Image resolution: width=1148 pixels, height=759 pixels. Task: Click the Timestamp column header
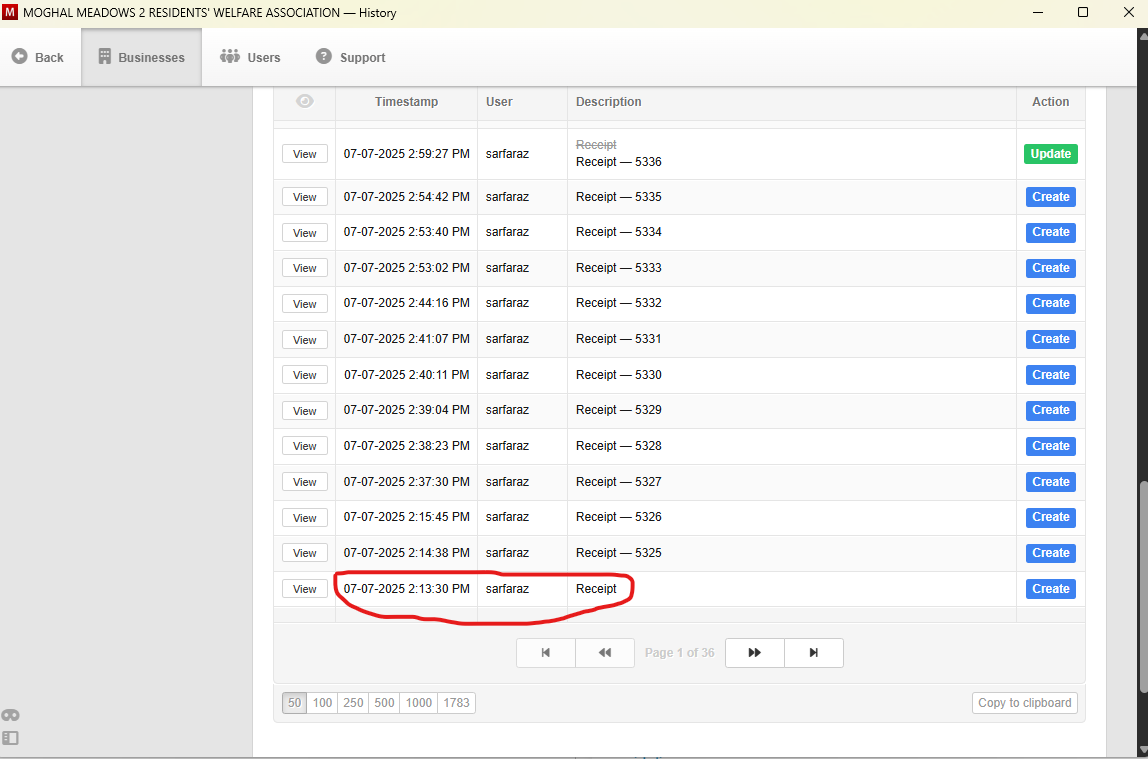[x=406, y=102]
